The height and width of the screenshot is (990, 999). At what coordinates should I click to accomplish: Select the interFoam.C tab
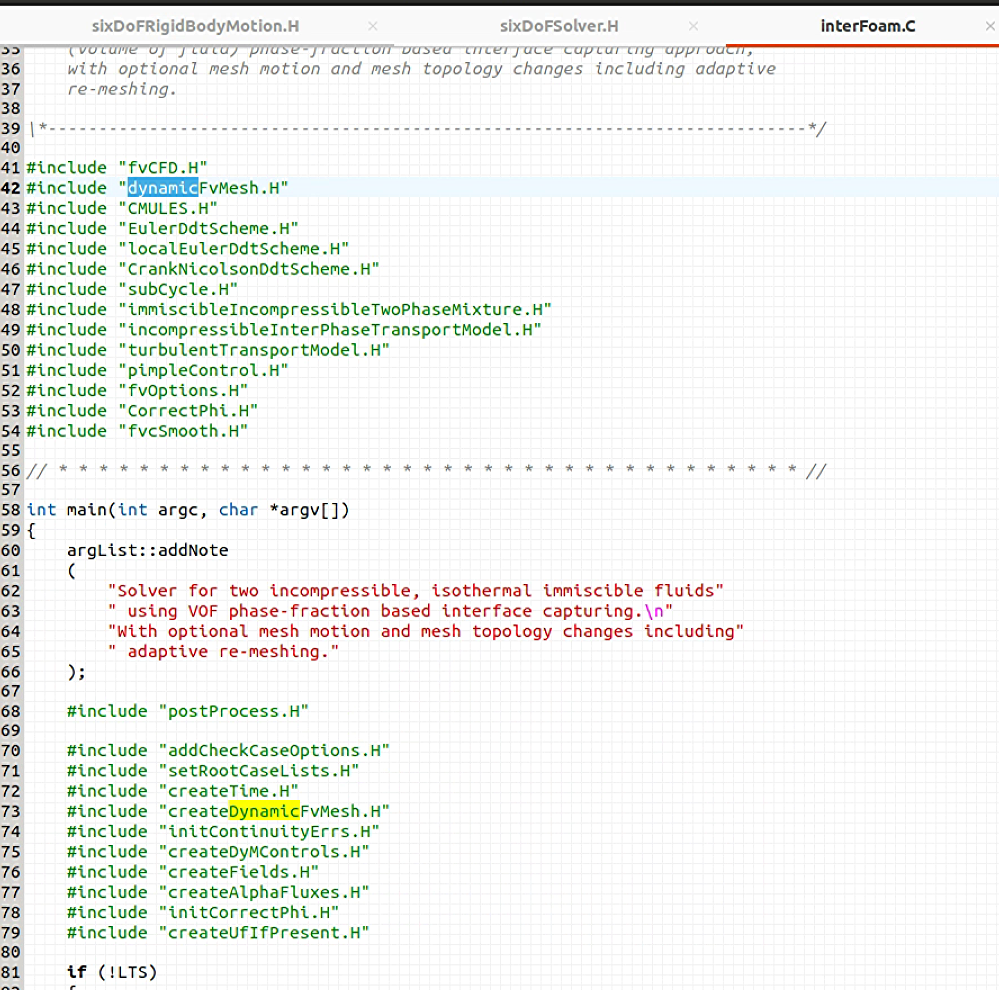point(867,26)
